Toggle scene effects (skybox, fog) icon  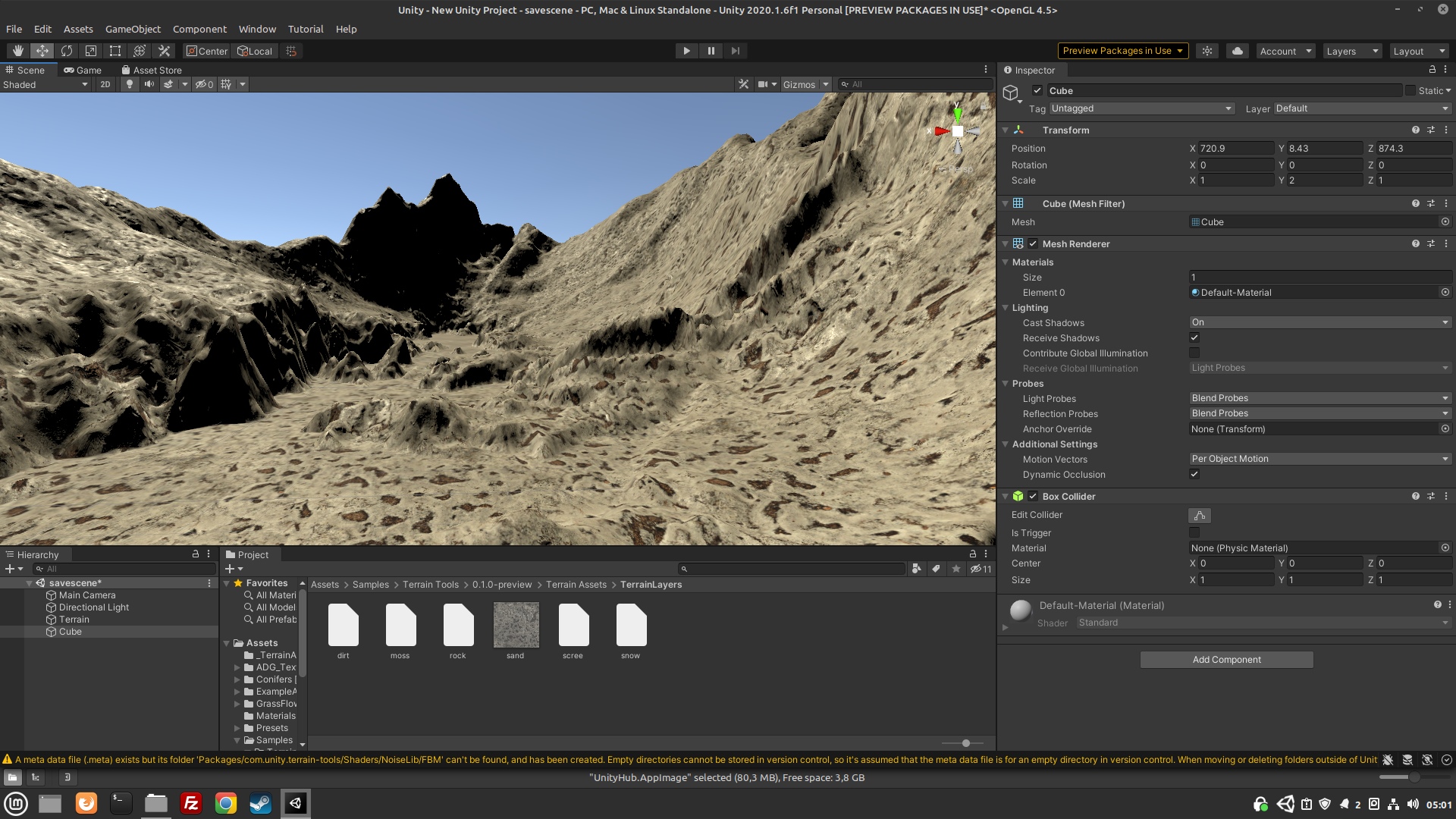coord(168,84)
